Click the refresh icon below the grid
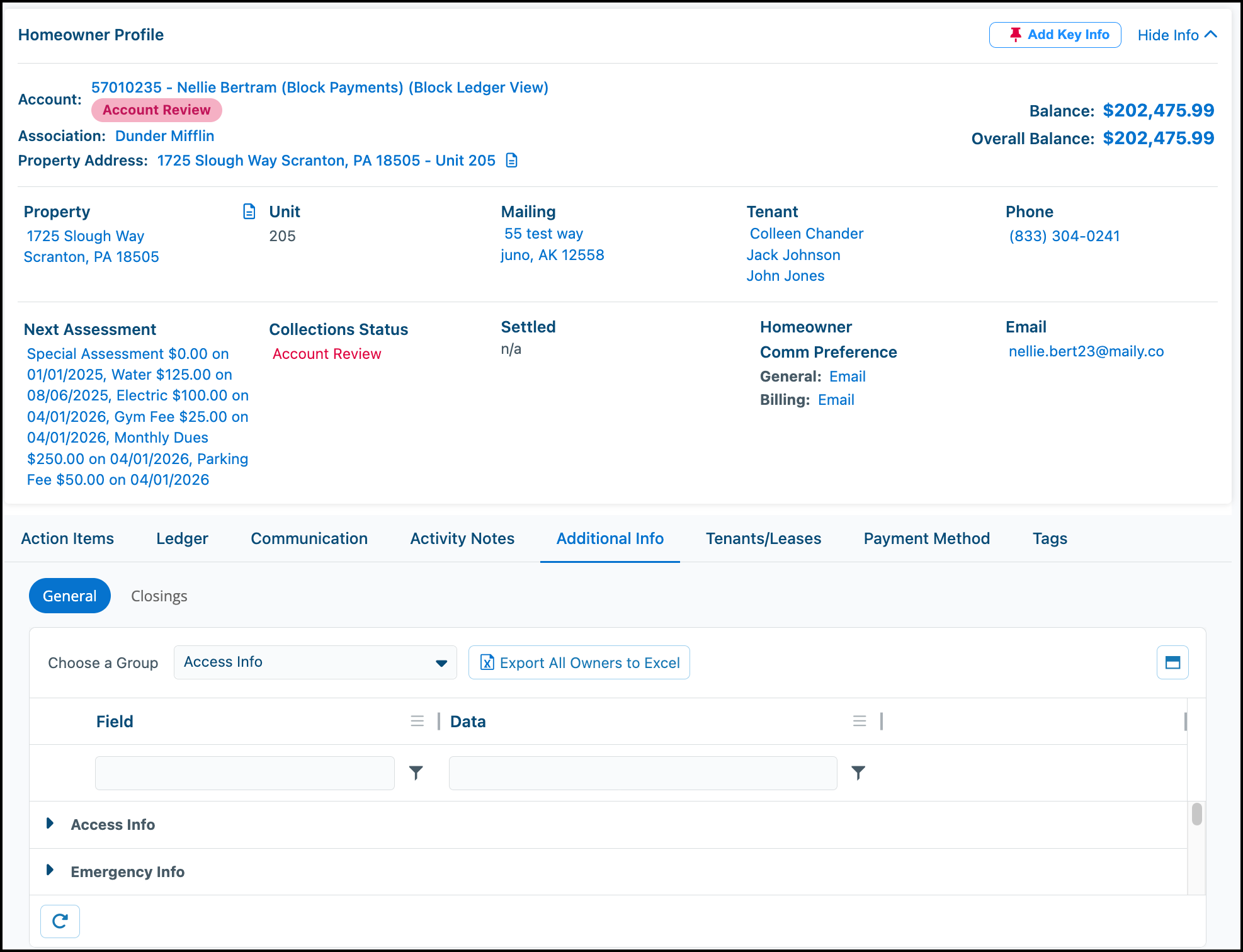The image size is (1243, 952). 60,921
